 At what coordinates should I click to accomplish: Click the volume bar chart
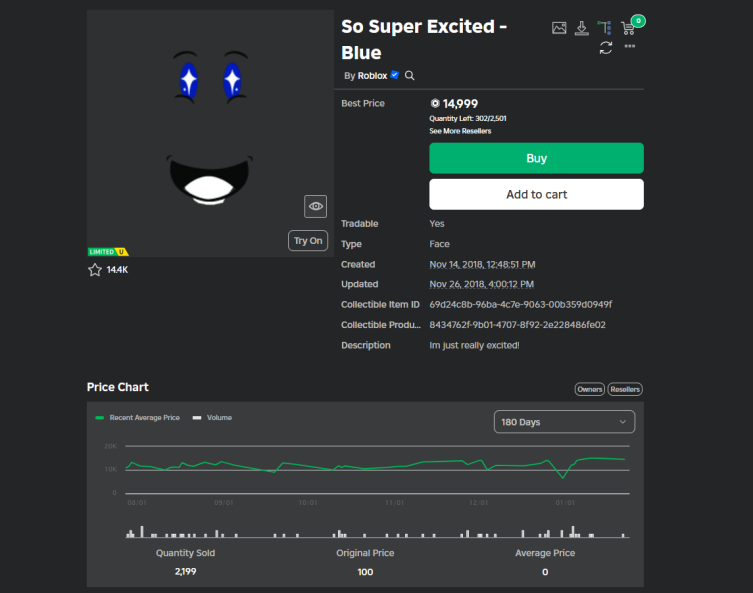pyautogui.click(x=377, y=531)
